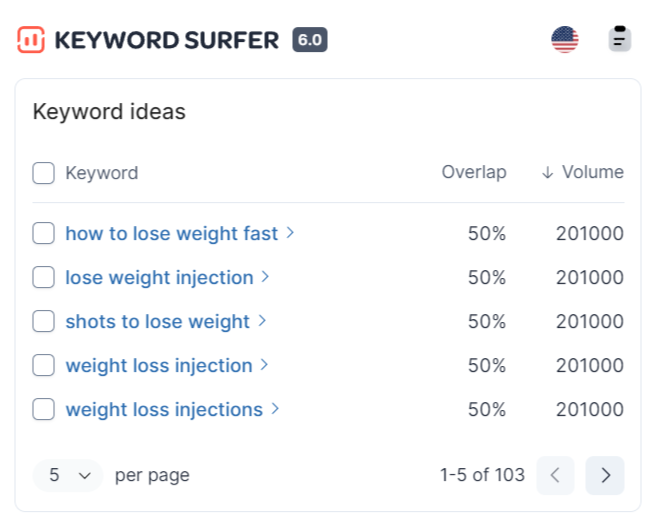Expand arrow next to "lose weight injection"
The image size is (653, 517).
[266, 277]
